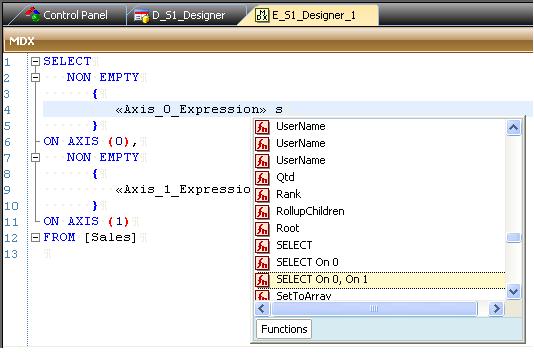Image resolution: width=534 pixels, height=360 pixels.
Task: Choose Qtd from the autocomplete list
Action: tap(380, 177)
